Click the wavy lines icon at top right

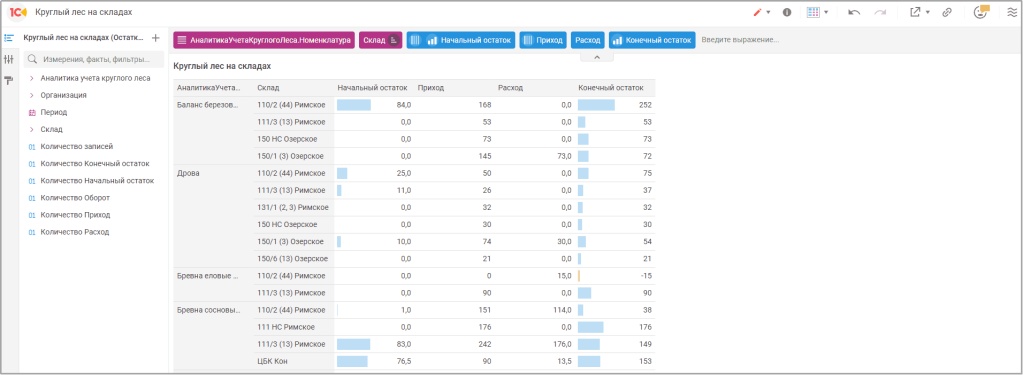click(1012, 12)
